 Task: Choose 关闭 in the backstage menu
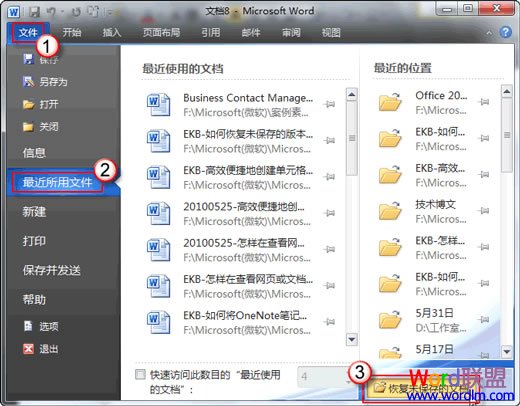[x=40, y=127]
